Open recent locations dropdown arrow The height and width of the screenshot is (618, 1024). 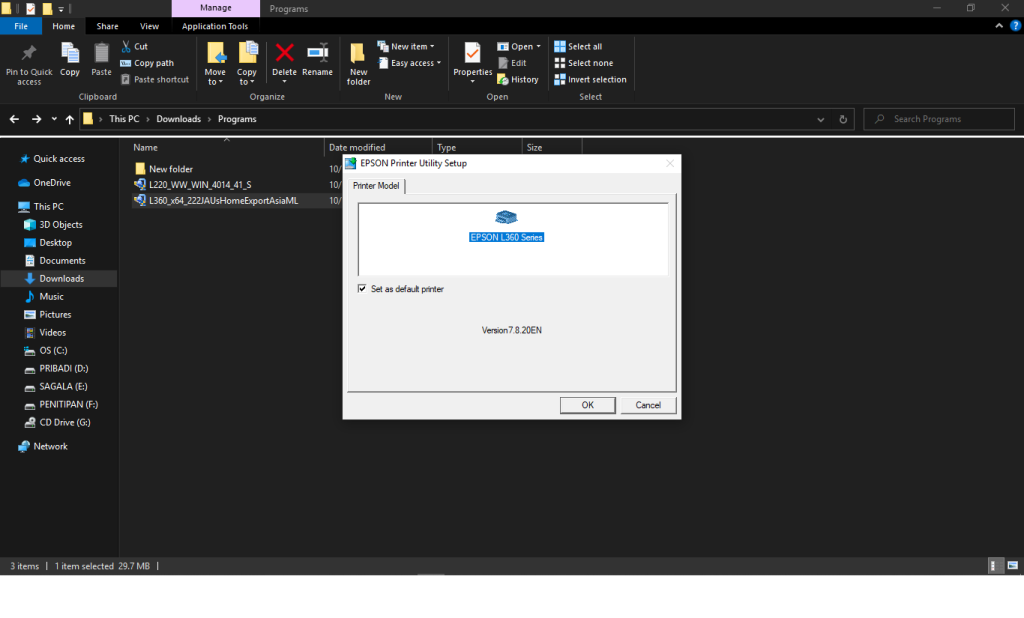54,119
